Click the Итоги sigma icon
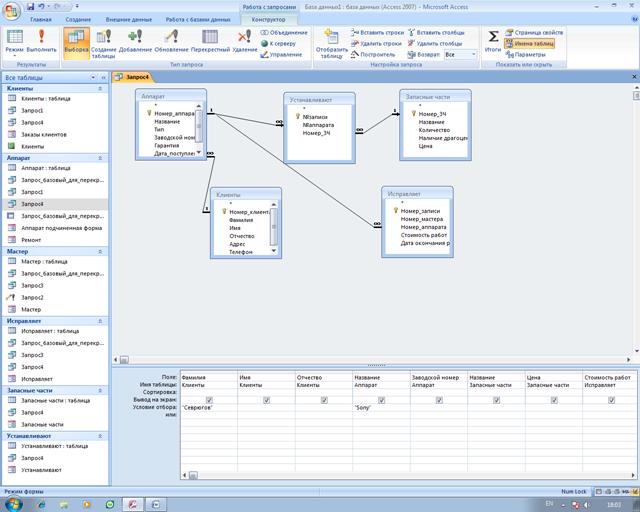Screen dimensions: 640x512 coord(493,38)
